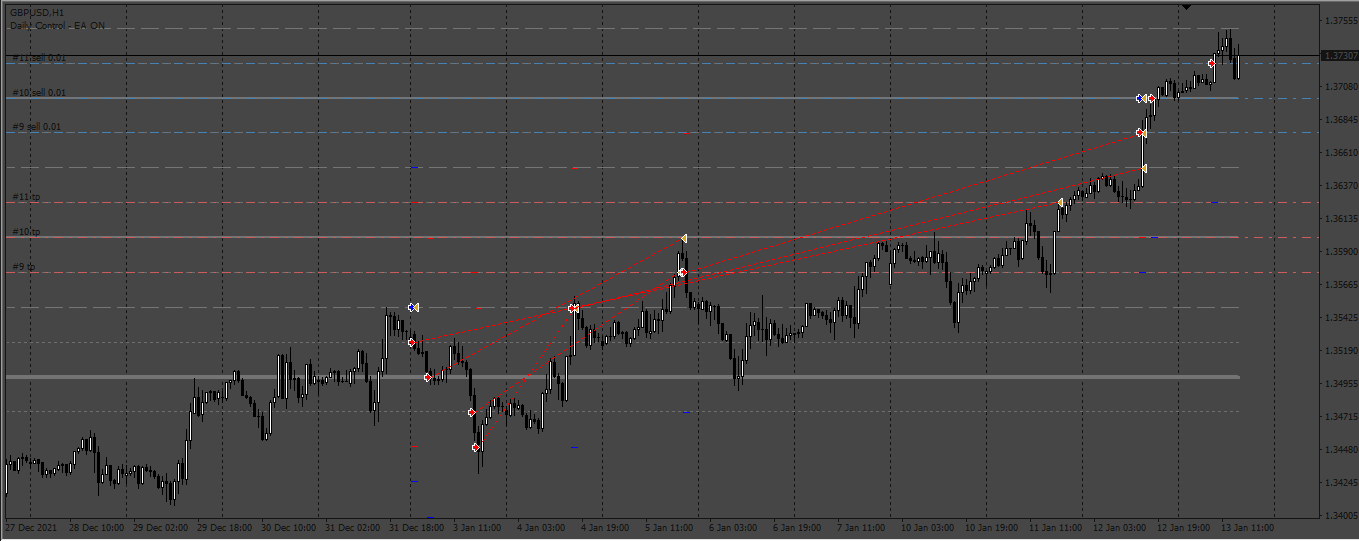The image size is (1359, 541).
Task: Click the 1.34245 price on the scale
Action: pos(1340,483)
